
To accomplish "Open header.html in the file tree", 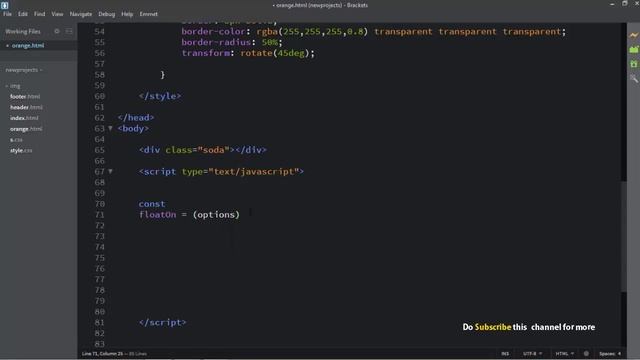I will click(26, 107).
